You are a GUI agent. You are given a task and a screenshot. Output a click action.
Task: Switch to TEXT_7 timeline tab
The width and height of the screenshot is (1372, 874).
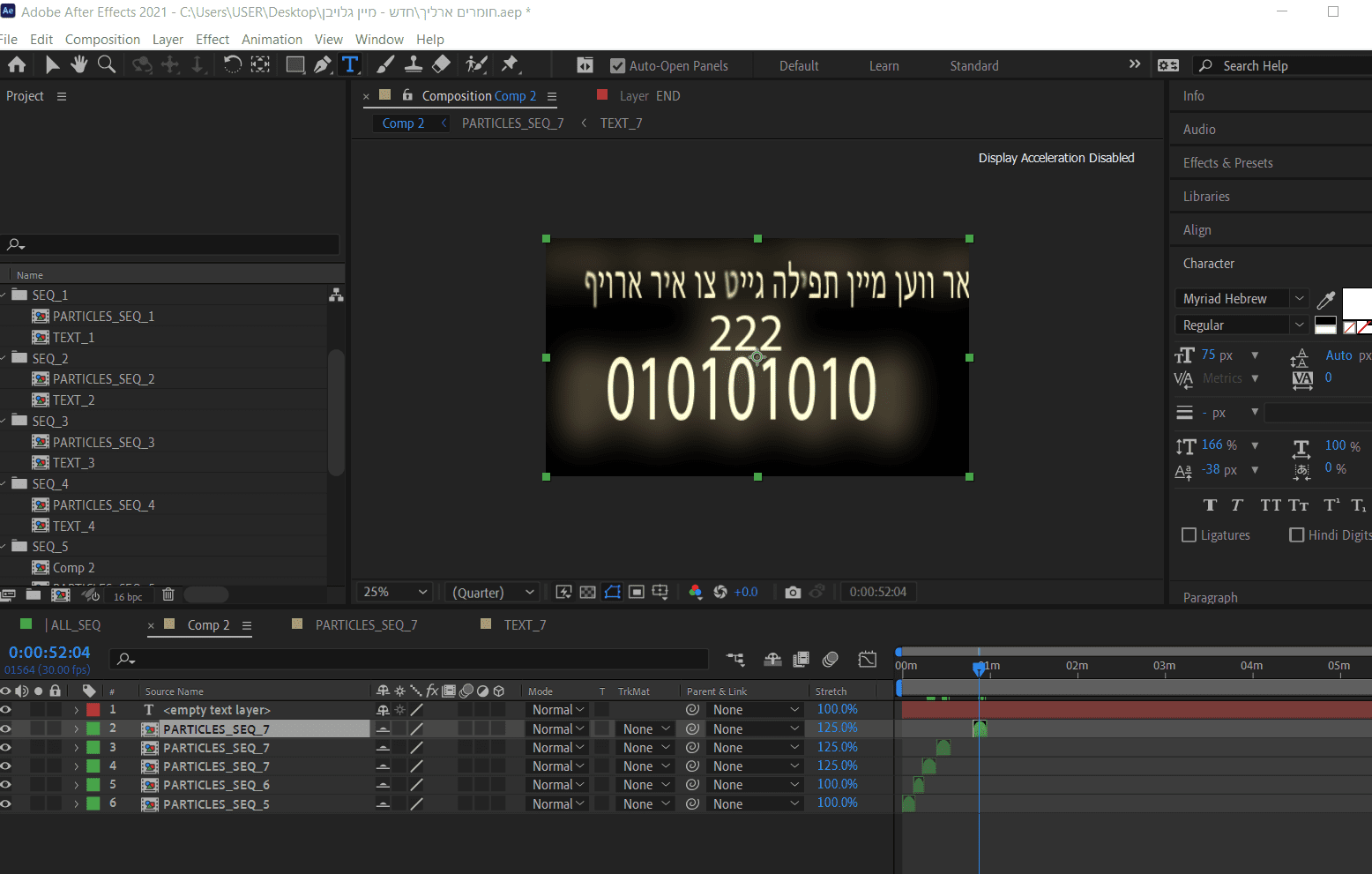(525, 625)
